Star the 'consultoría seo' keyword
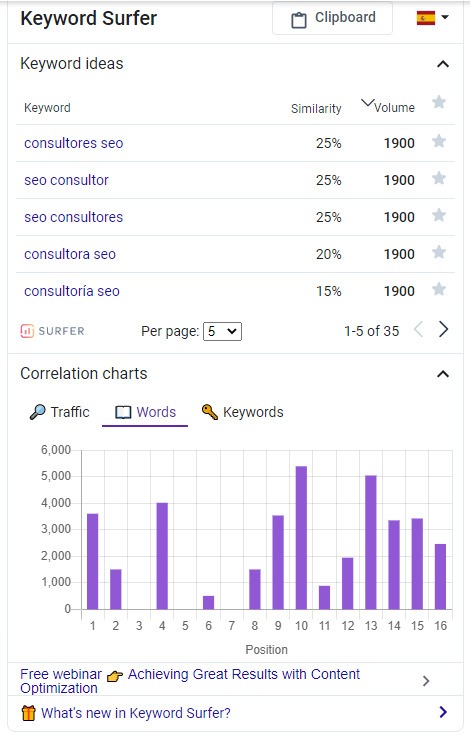The image size is (470, 738). 439,289
